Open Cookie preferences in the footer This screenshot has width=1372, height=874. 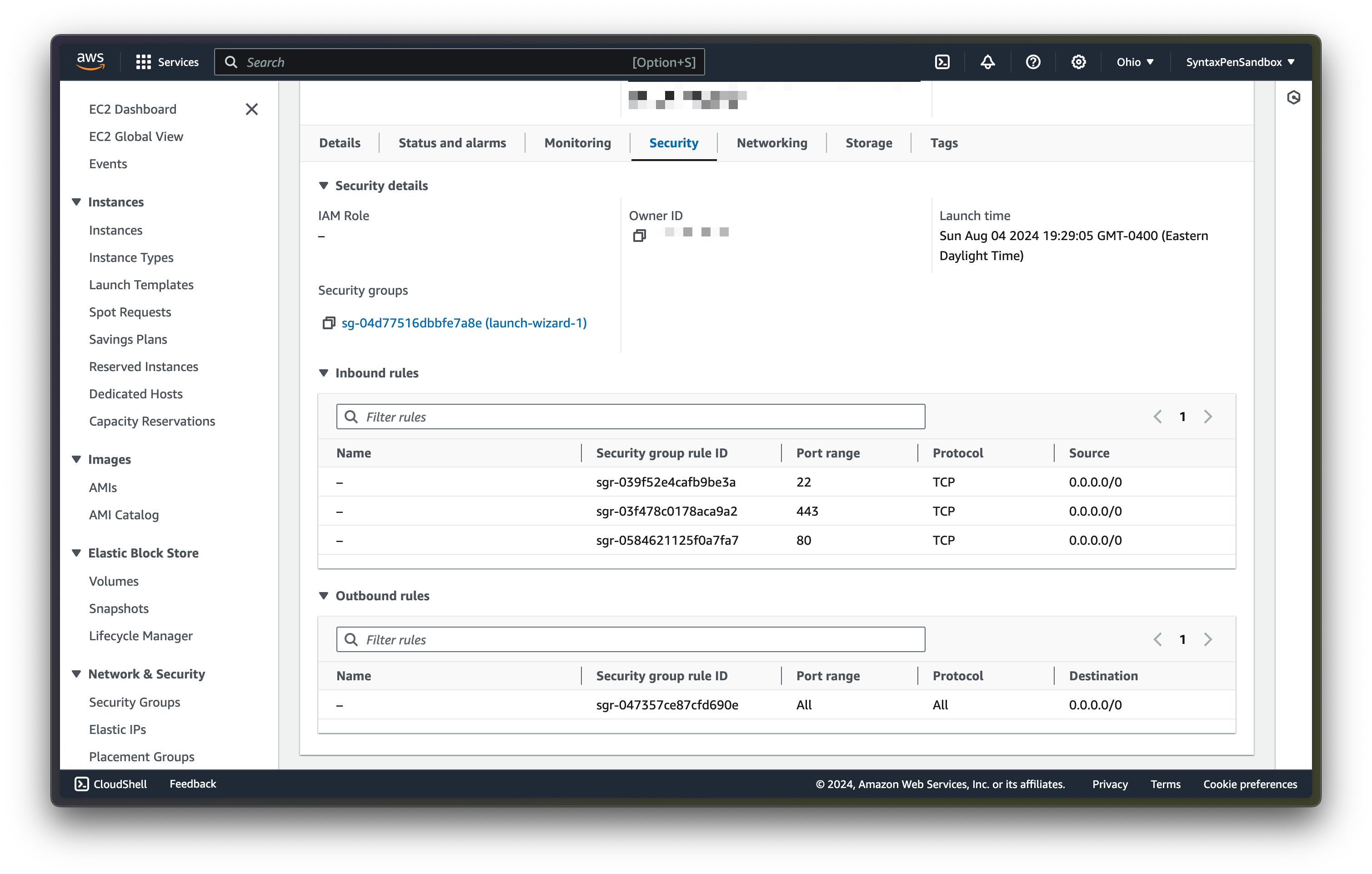coord(1250,784)
